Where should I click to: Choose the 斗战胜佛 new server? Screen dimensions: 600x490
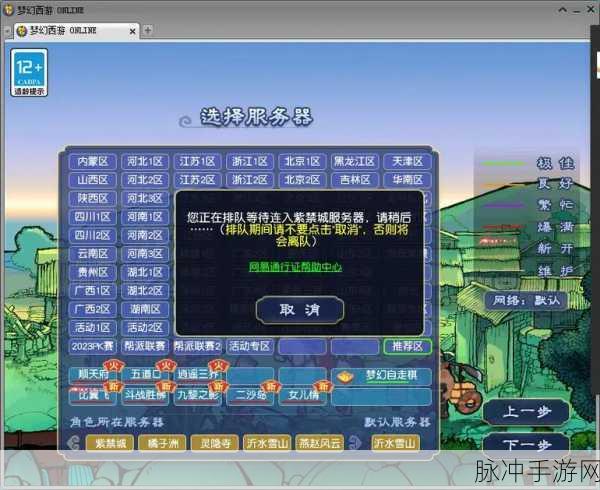145,396
